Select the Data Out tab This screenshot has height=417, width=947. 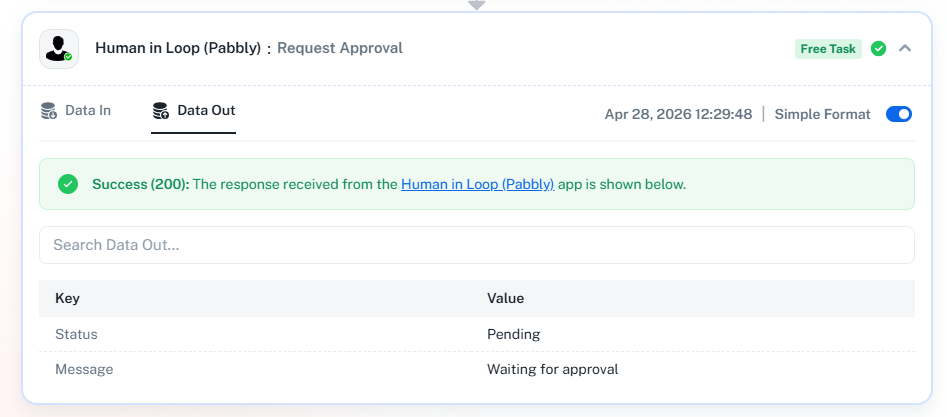tap(206, 111)
